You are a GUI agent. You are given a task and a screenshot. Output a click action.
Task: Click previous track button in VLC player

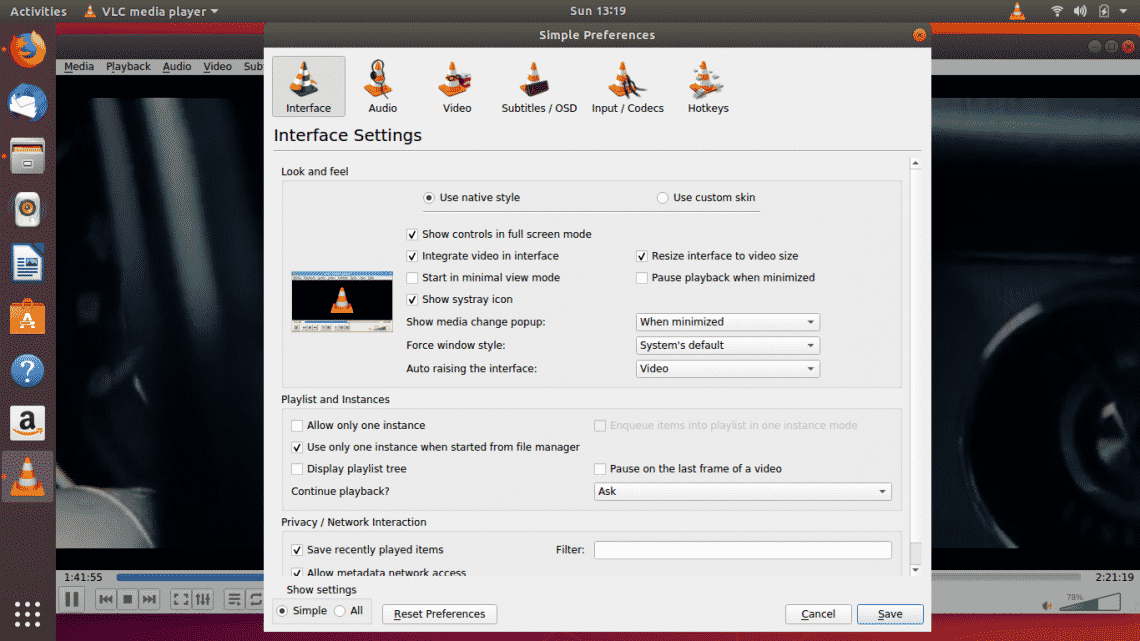(x=105, y=600)
